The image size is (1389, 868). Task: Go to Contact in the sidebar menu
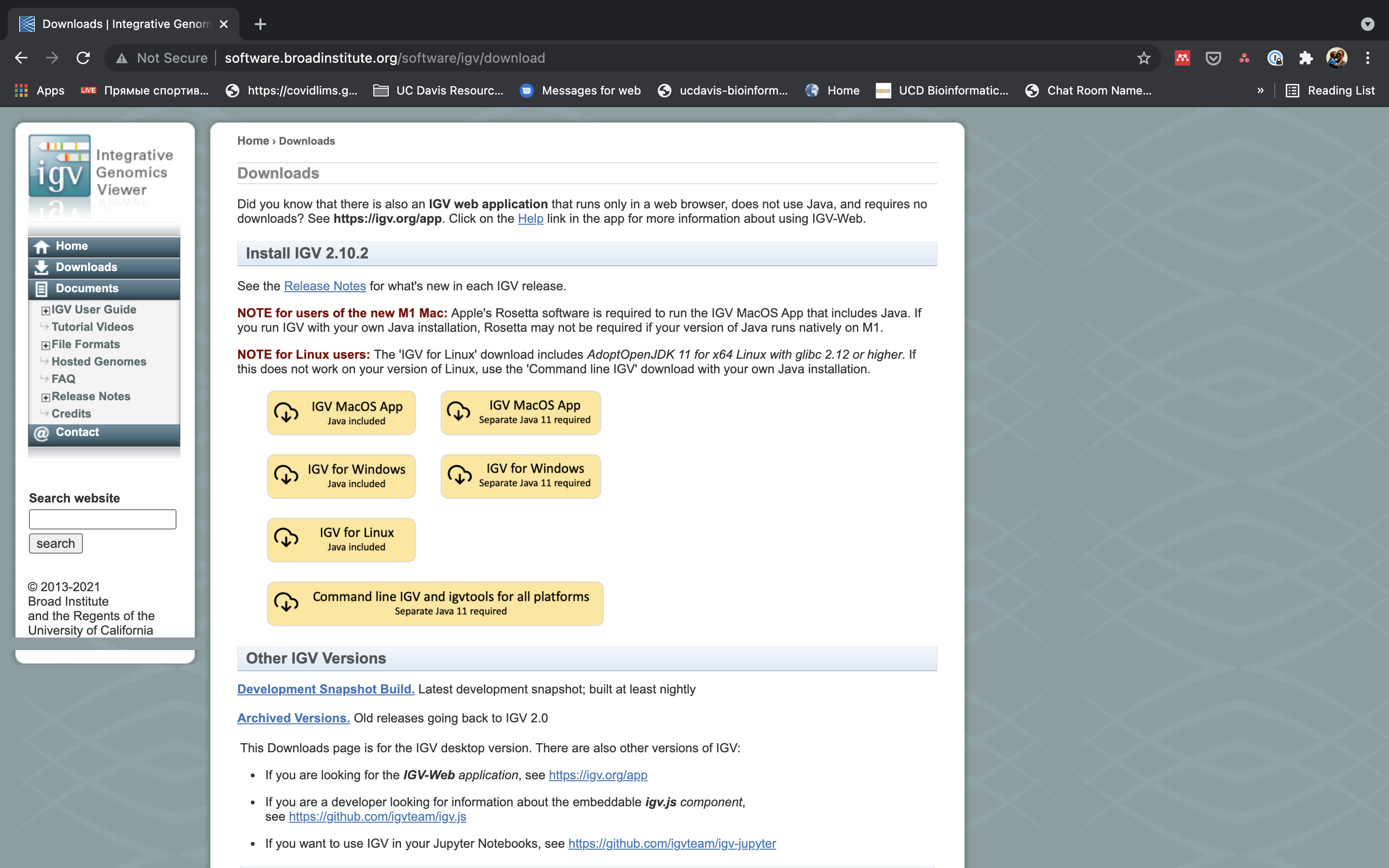click(x=77, y=432)
